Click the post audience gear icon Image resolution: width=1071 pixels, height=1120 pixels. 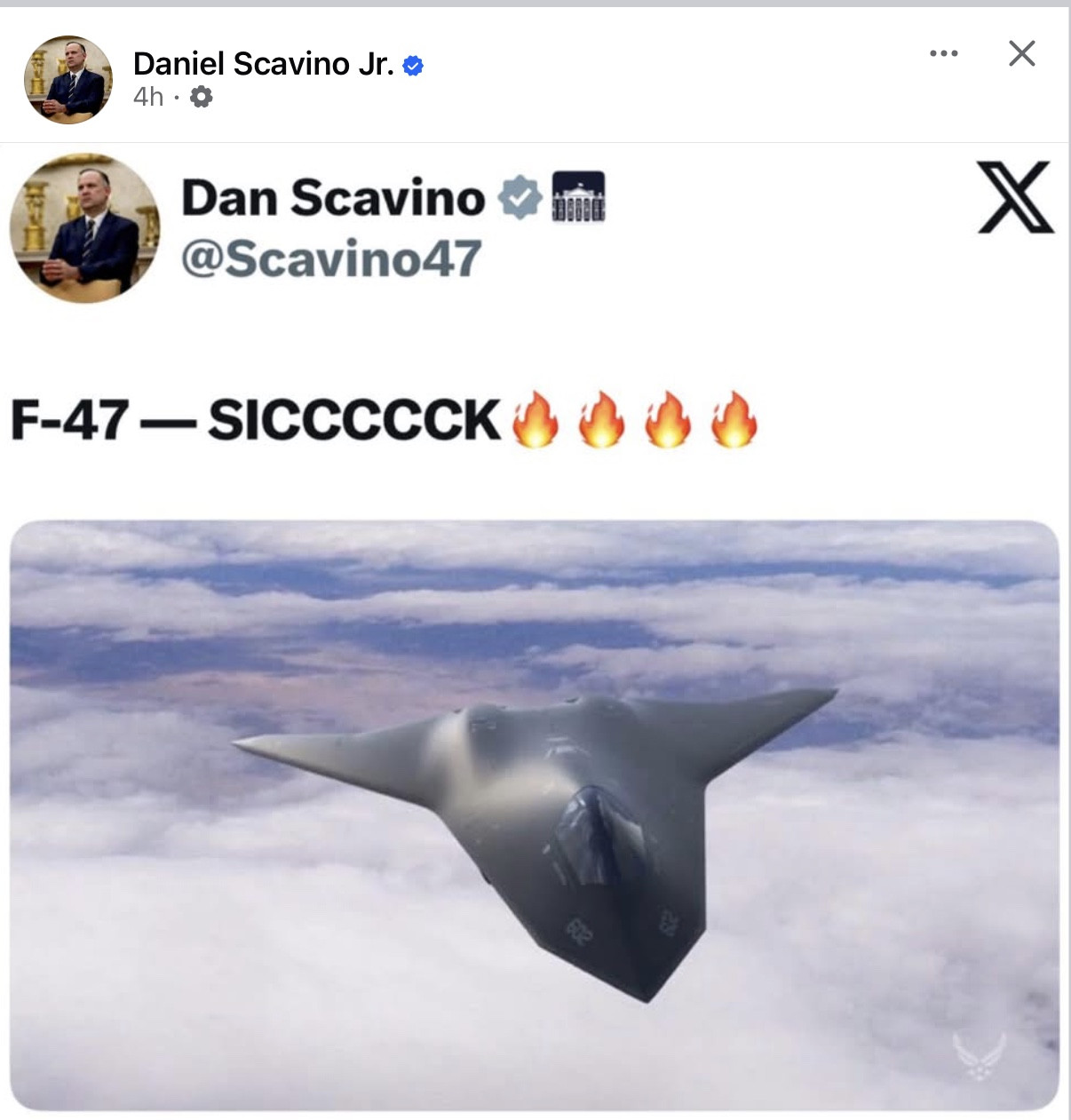pyautogui.click(x=202, y=97)
